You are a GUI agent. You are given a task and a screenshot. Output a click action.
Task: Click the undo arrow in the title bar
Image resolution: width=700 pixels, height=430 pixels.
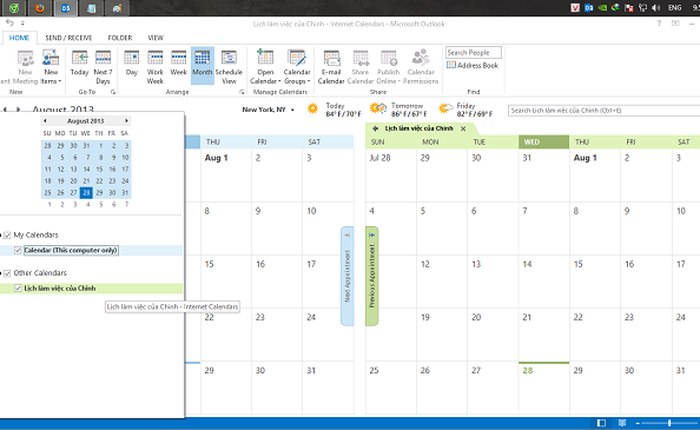click(x=10, y=22)
